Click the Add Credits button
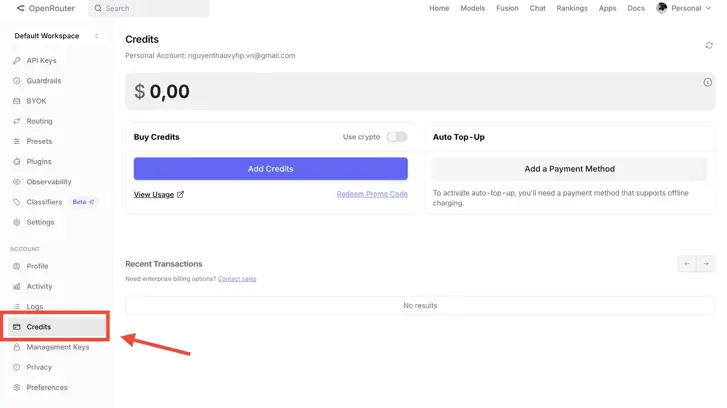This screenshot has width=727, height=408. point(271,169)
